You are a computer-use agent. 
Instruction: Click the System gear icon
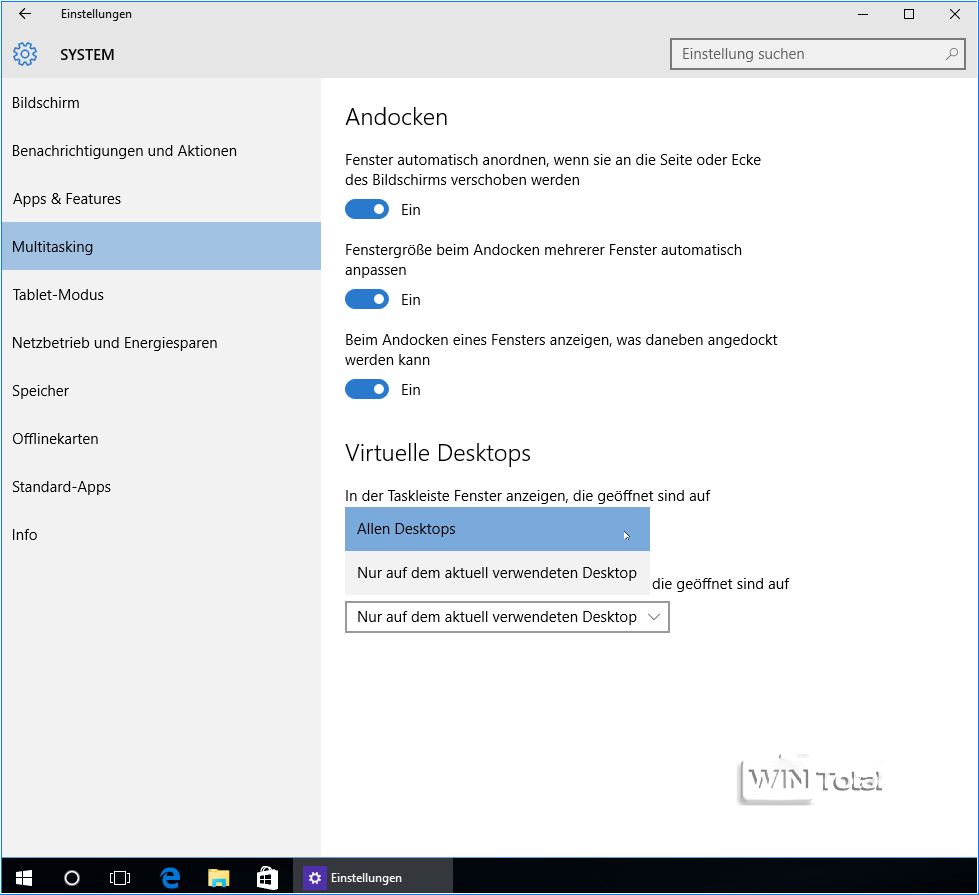[x=25, y=54]
